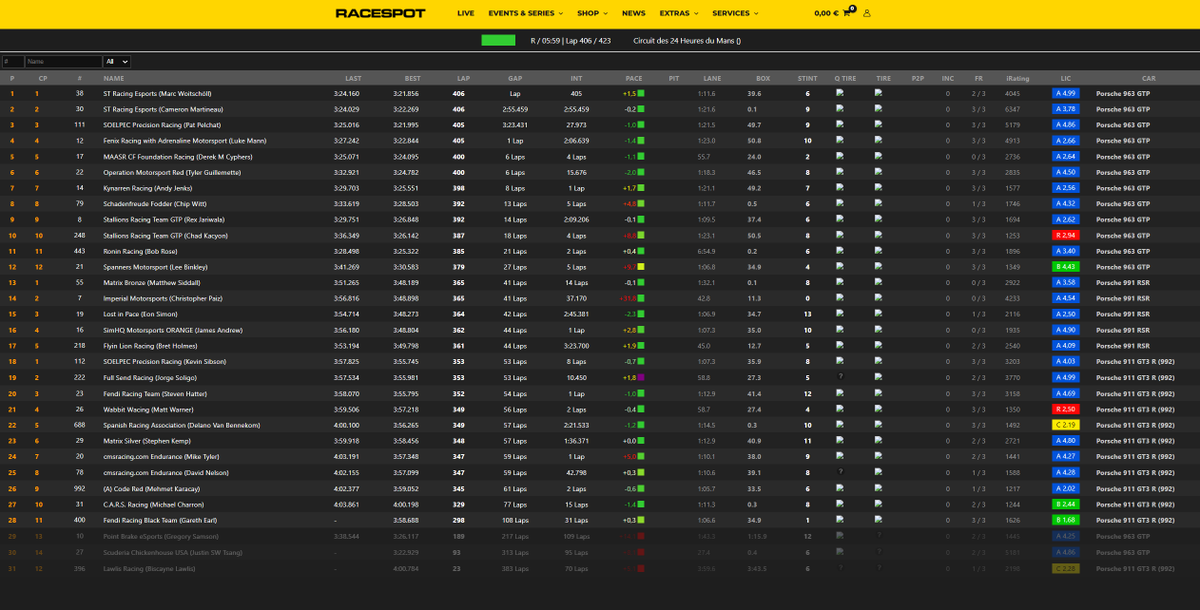This screenshot has width=1200, height=610.
Task: Click TIRE icon in Fenix Racing (Luke Mann) row
Action: point(878,141)
